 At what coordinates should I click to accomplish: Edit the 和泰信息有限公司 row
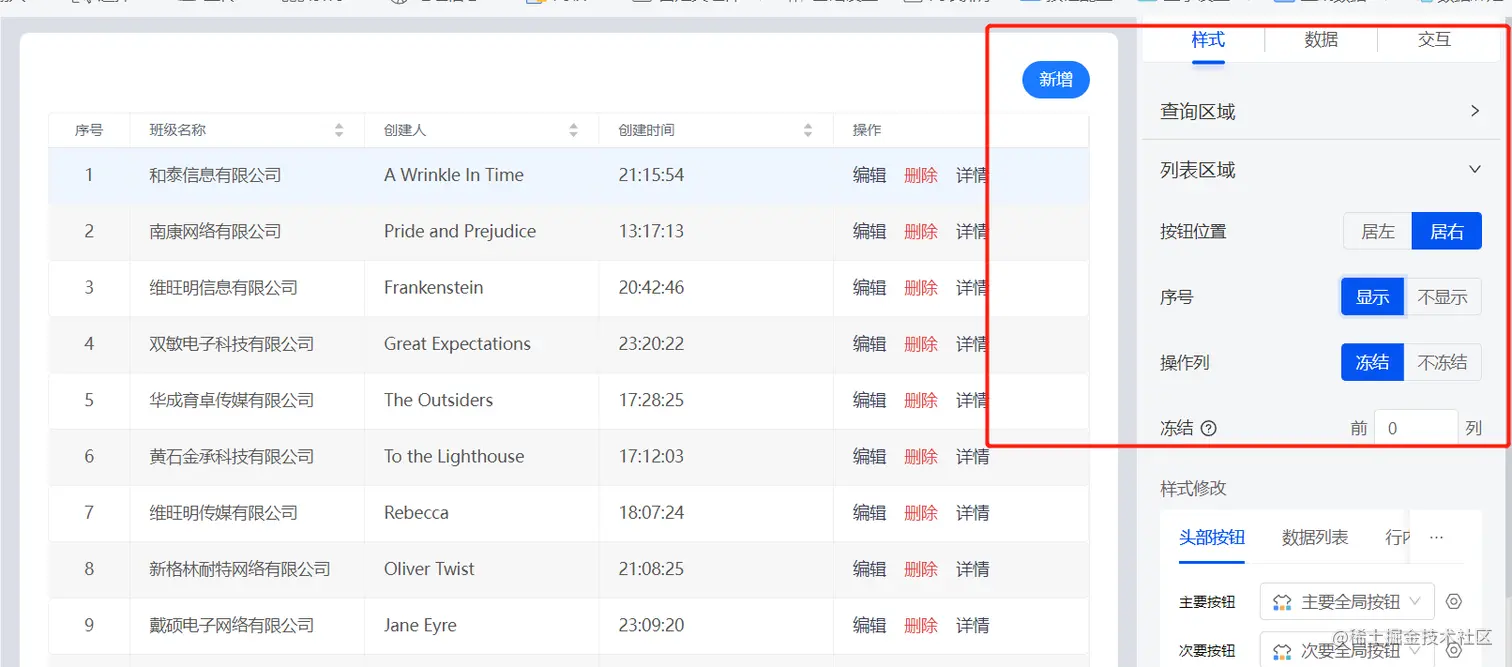coord(869,175)
